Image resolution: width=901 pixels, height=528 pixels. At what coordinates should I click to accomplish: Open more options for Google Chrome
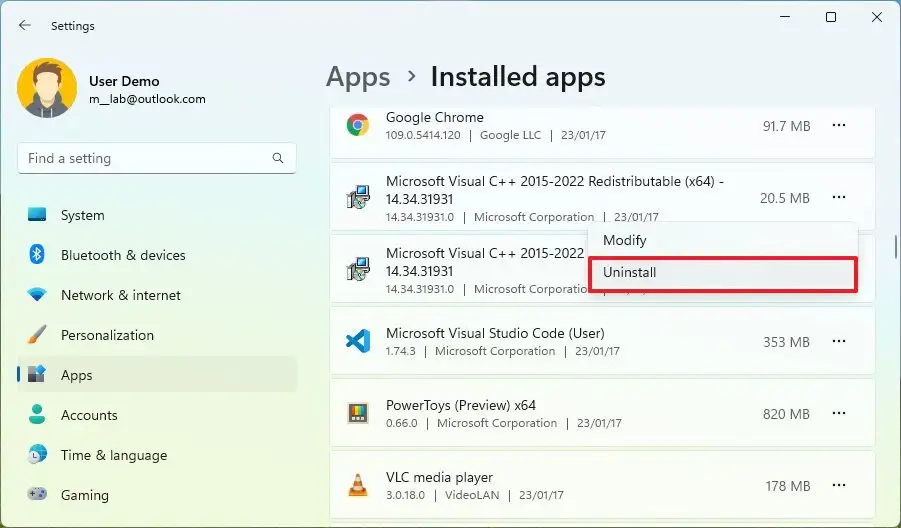[839, 125]
